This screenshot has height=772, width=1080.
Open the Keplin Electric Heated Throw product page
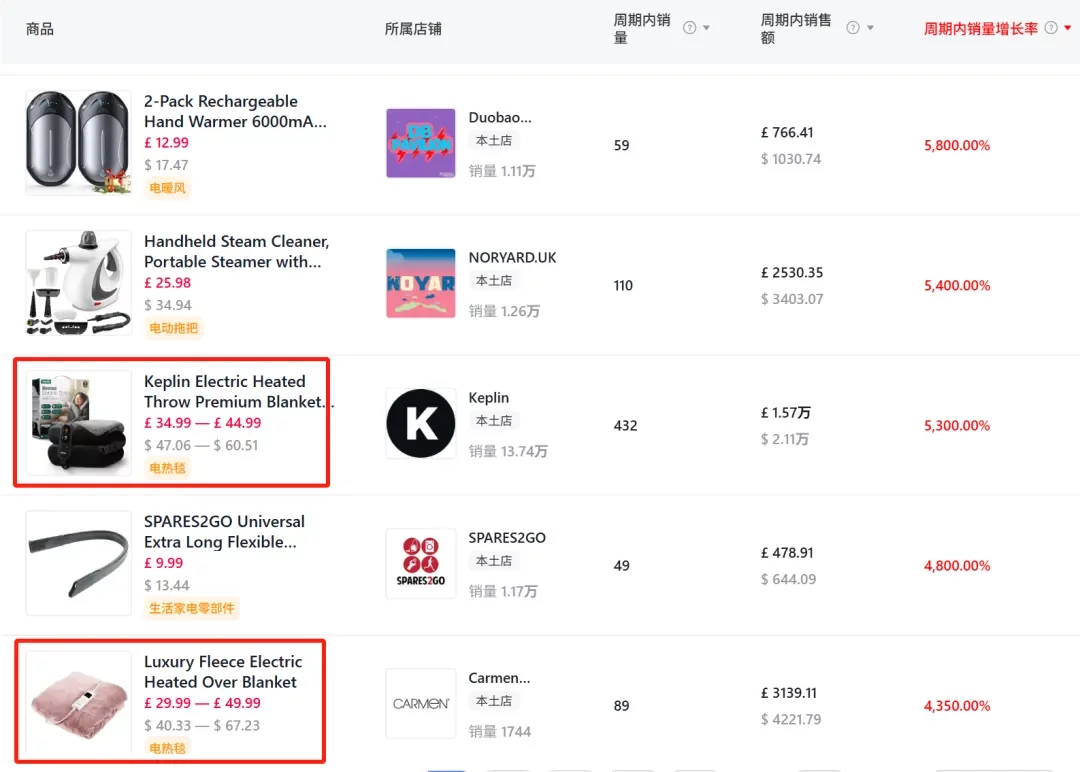coord(234,391)
